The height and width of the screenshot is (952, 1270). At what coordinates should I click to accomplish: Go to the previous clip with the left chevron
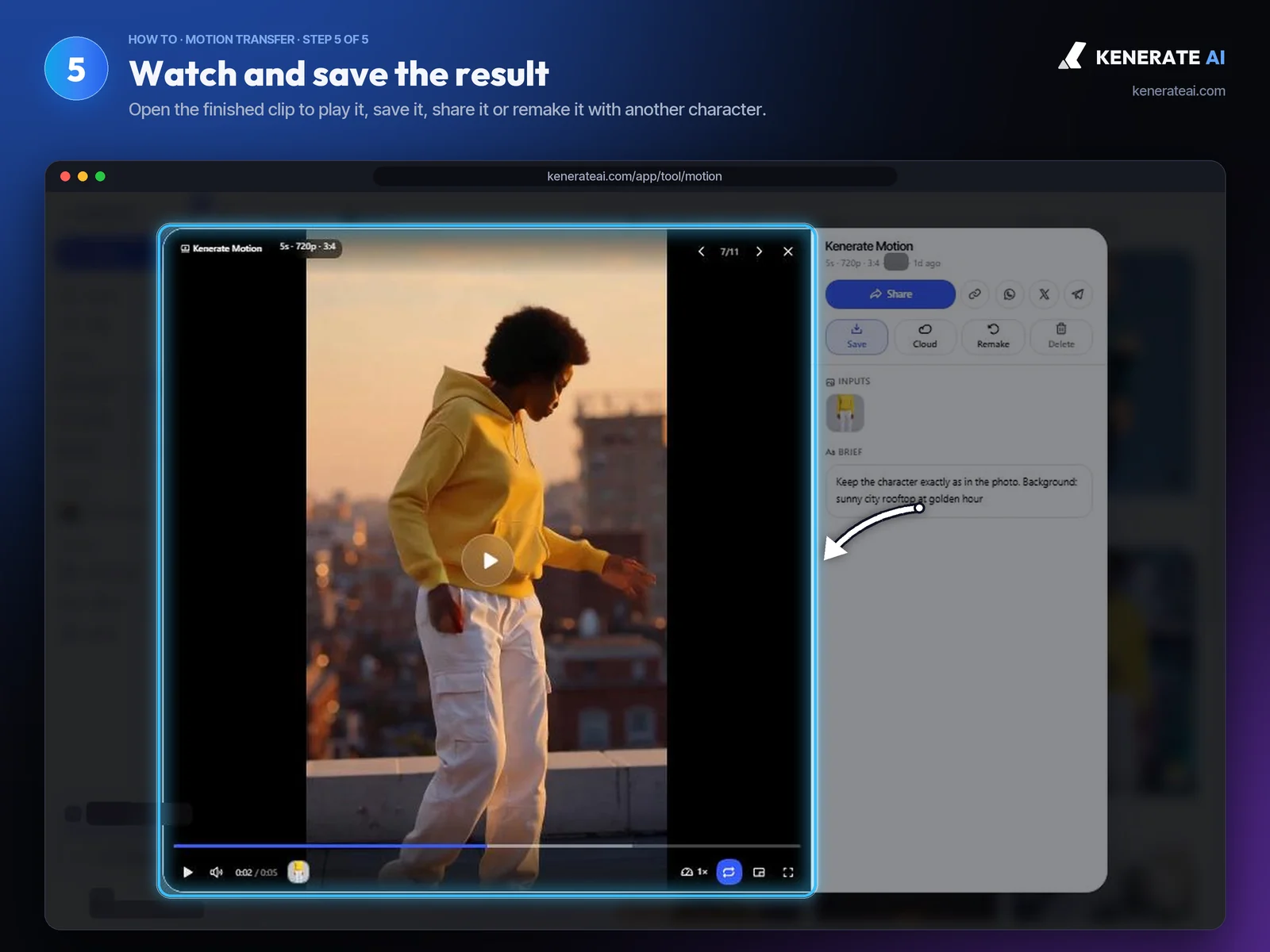coord(701,251)
